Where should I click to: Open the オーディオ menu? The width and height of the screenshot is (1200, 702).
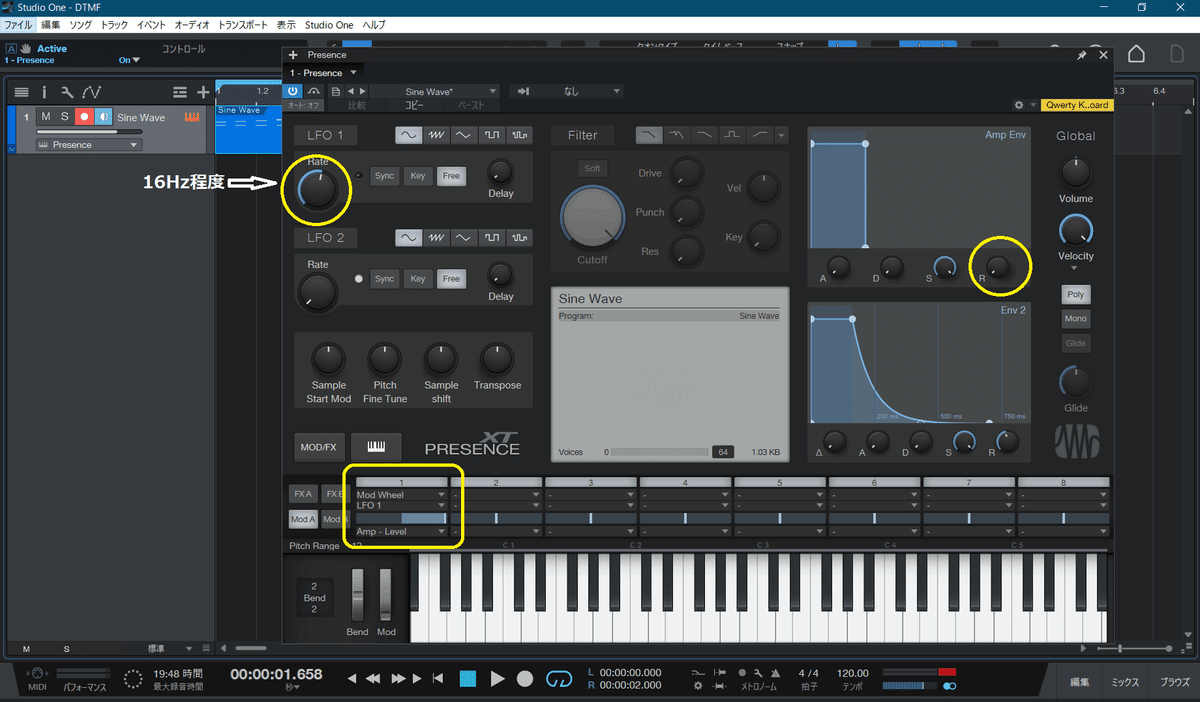[x=192, y=24]
